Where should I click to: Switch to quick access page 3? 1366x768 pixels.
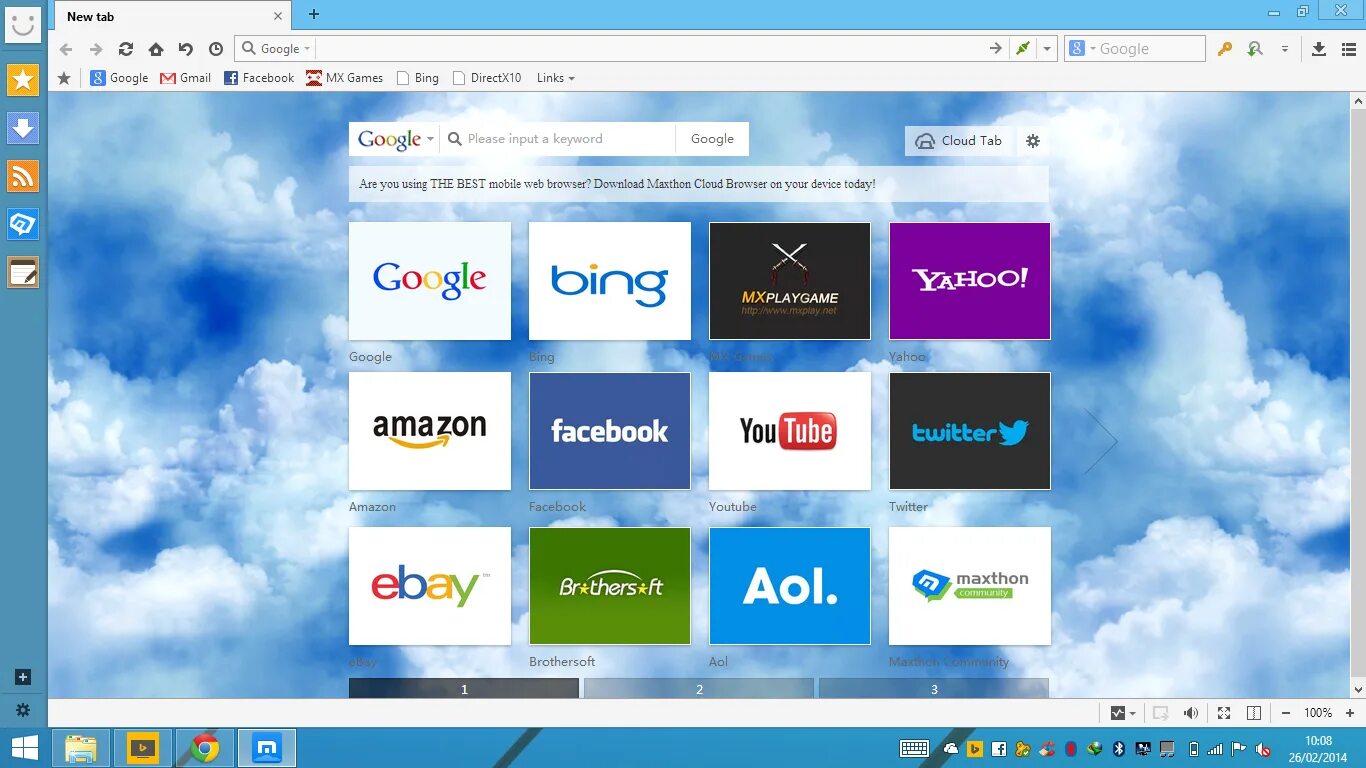coord(934,689)
